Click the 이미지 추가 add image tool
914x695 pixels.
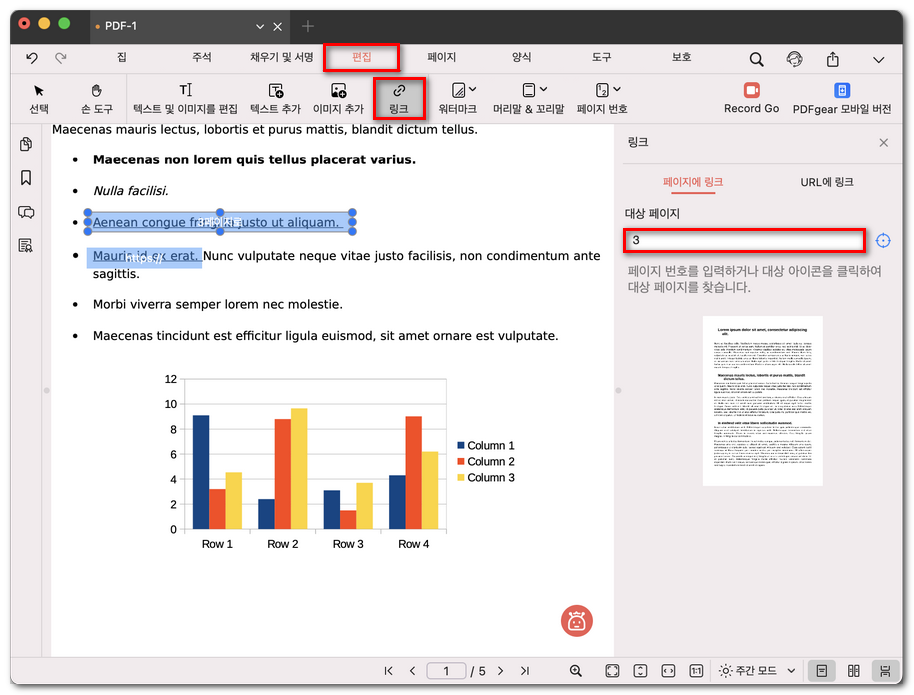click(x=338, y=98)
